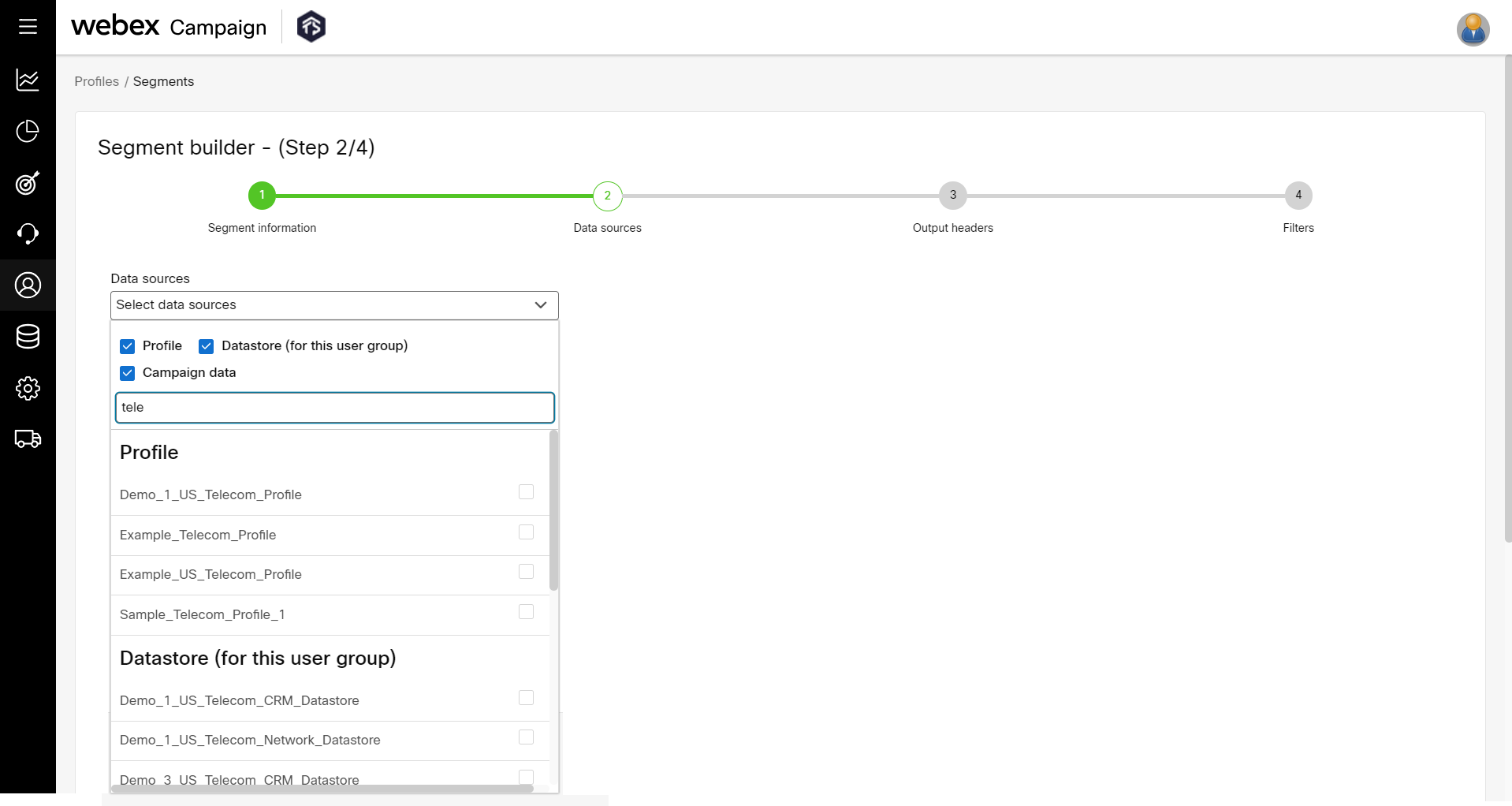Click the settings gear icon in sidebar
This screenshot has height=806, width=1512.
[28, 388]
